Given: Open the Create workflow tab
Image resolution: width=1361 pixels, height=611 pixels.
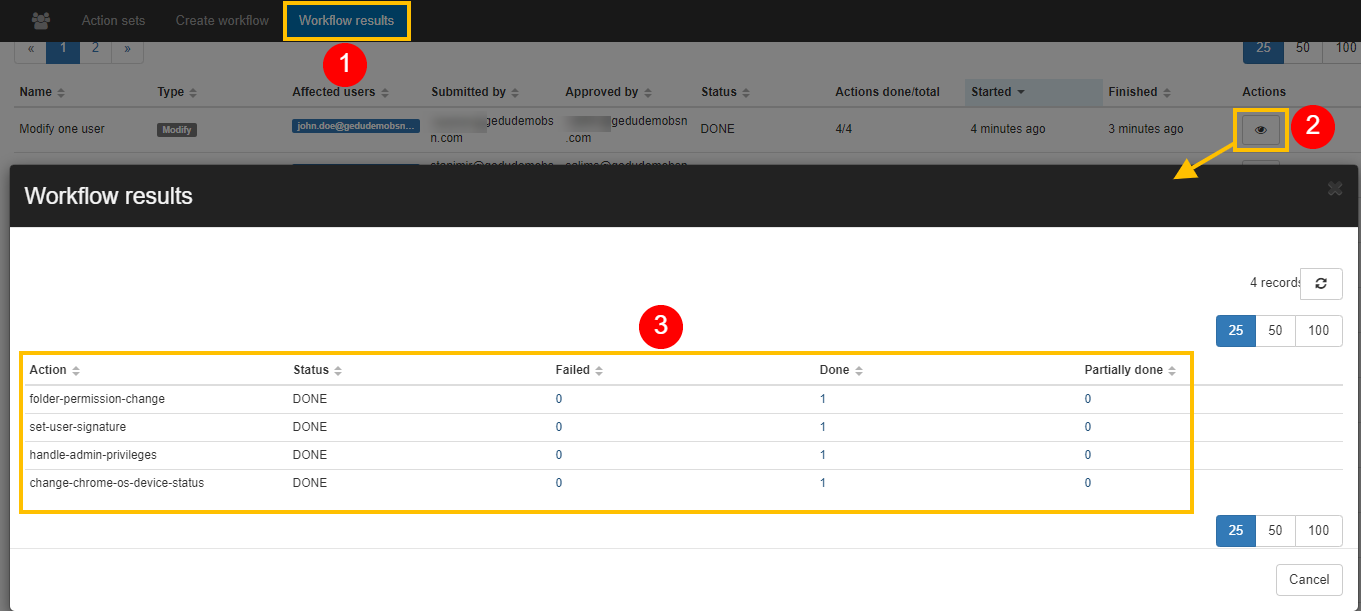Looking at the screenshot, I should (222, 20).
